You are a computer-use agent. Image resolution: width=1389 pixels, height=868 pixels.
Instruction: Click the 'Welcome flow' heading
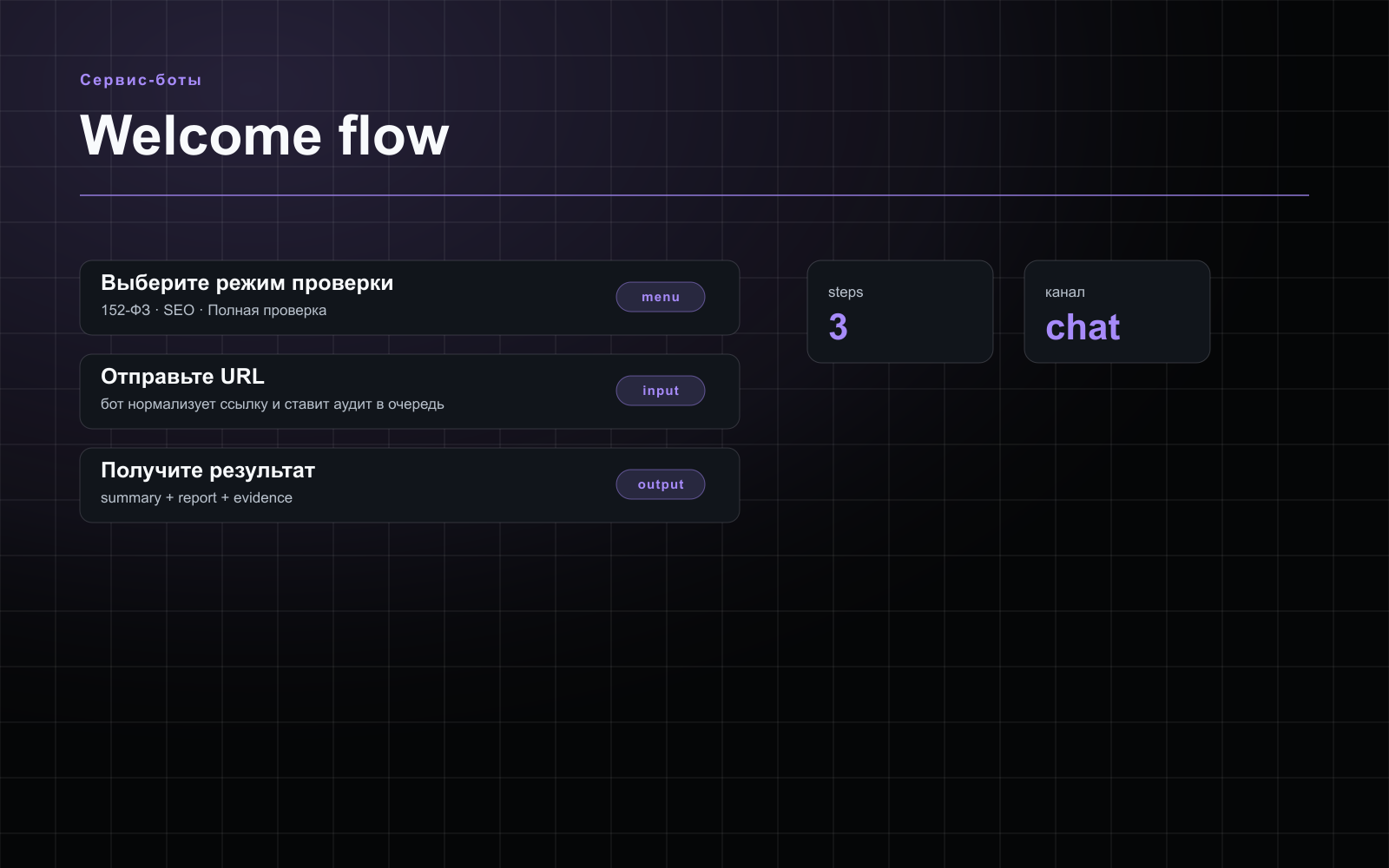(265, 135)
